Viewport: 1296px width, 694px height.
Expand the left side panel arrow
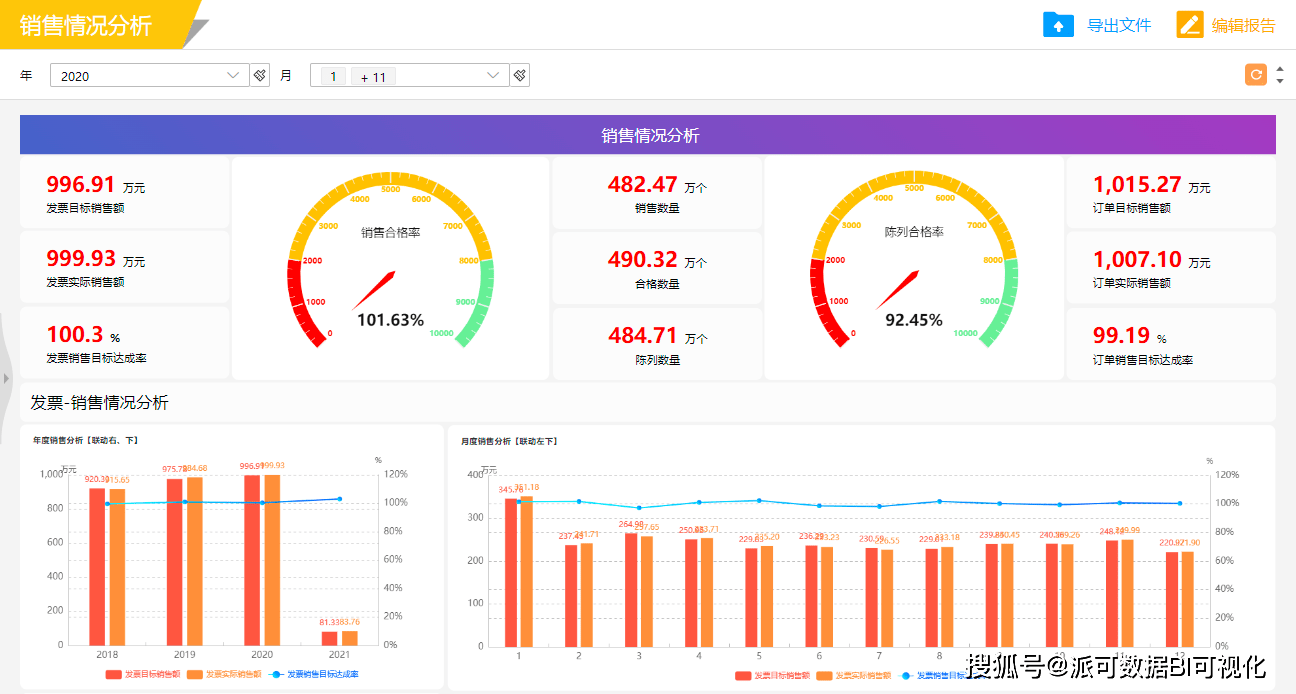[x=6, y=379]
